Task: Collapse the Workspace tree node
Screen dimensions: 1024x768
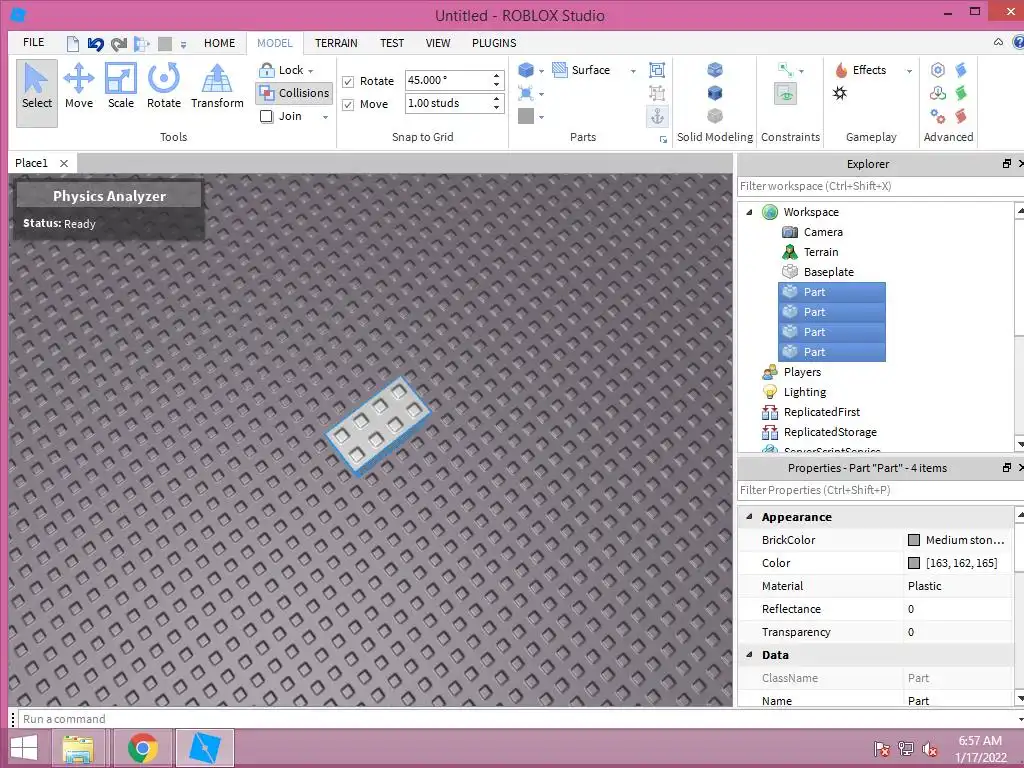Action: [750, 212]
